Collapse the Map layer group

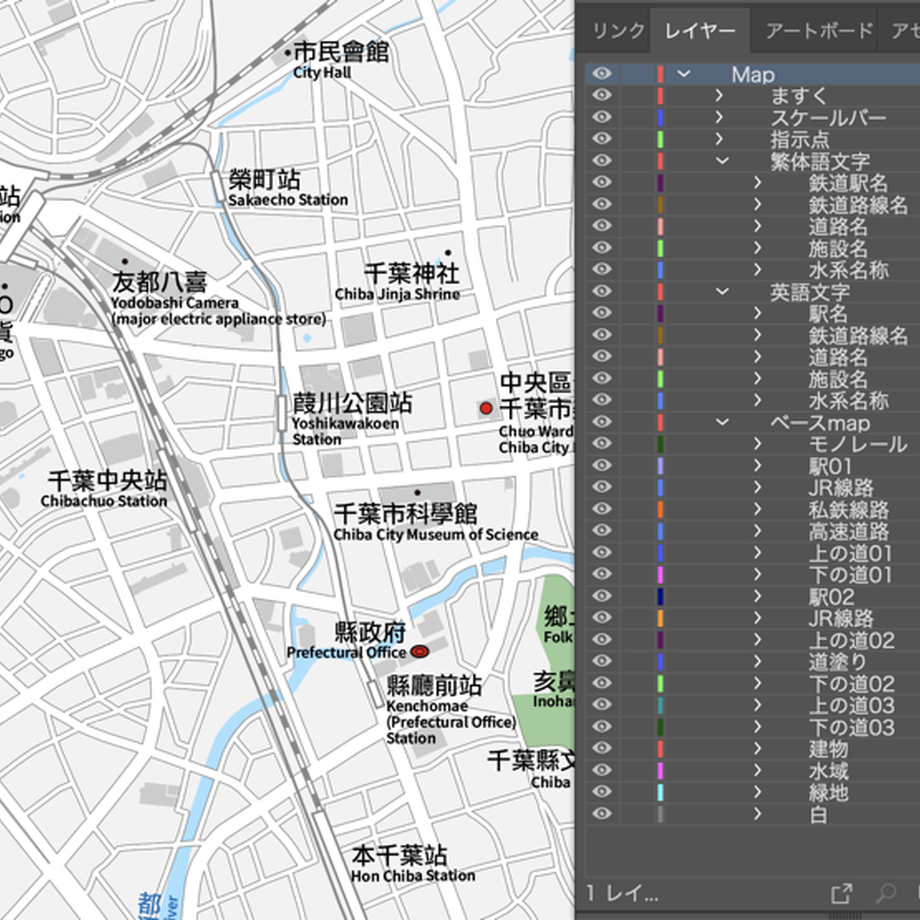684,74
